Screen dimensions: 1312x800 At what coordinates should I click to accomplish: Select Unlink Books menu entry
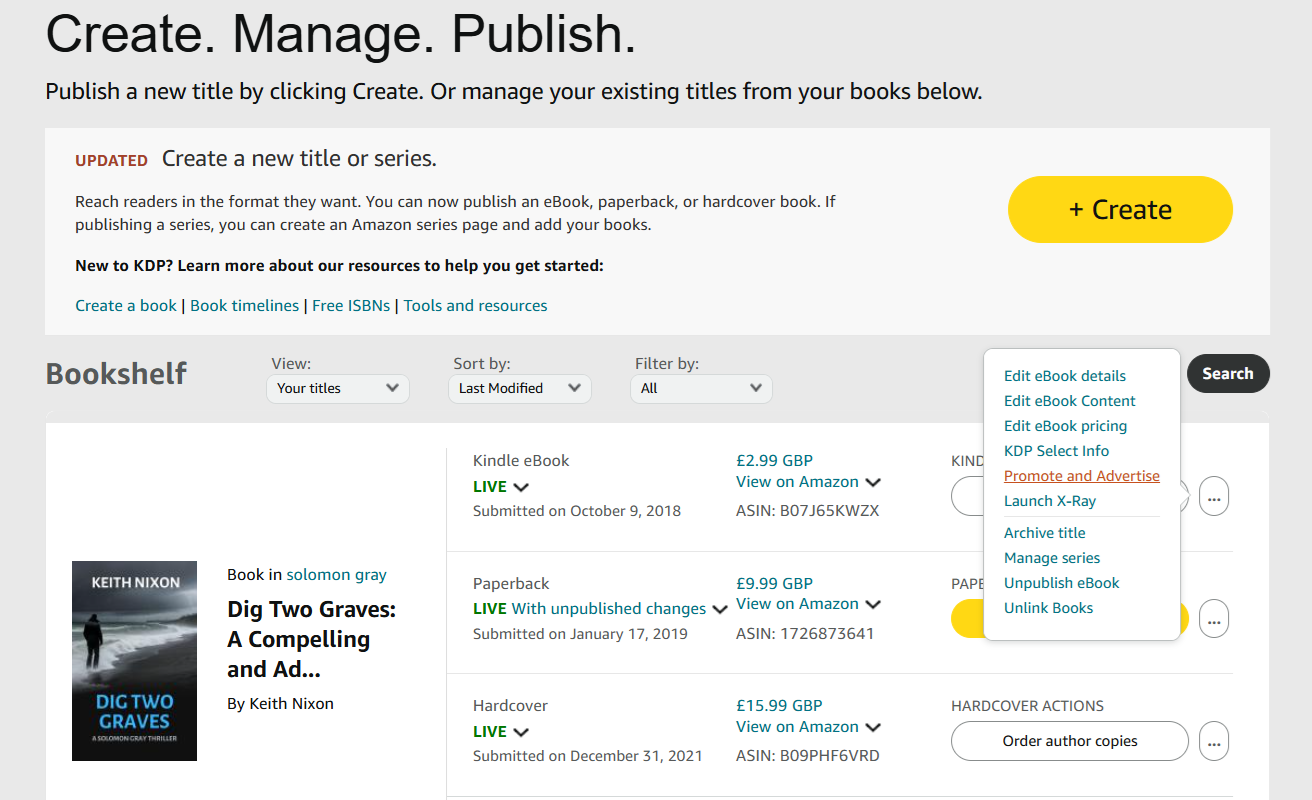1048,608
